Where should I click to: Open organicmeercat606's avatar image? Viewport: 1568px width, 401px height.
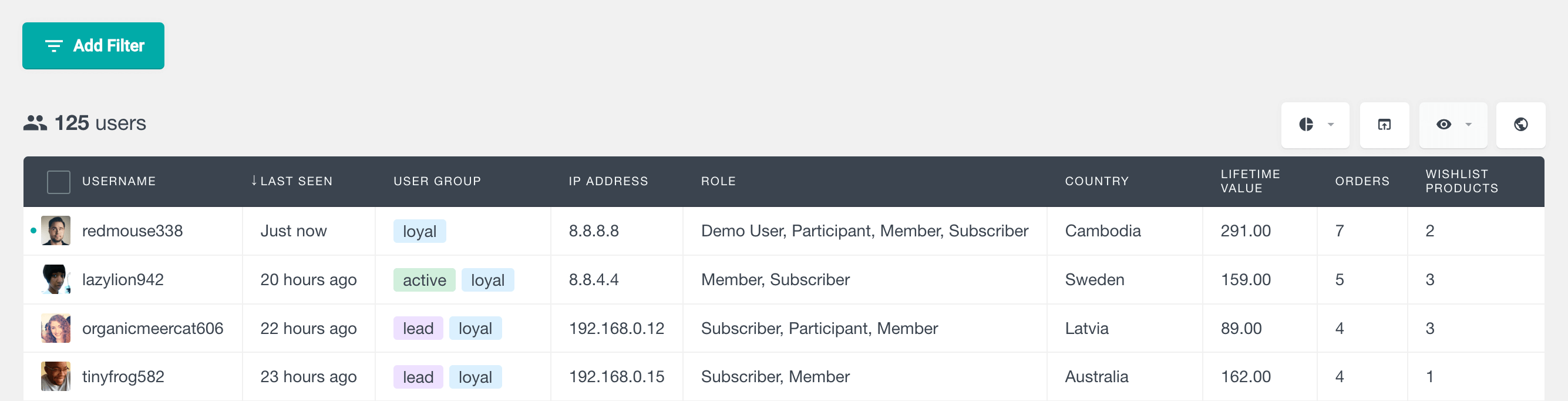55,328
